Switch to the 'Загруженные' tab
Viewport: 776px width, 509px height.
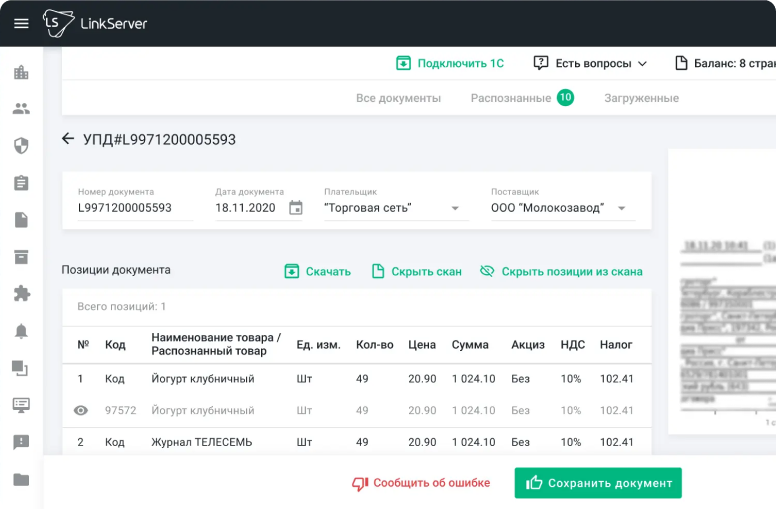pyautogui.click(x=641, y=98)
